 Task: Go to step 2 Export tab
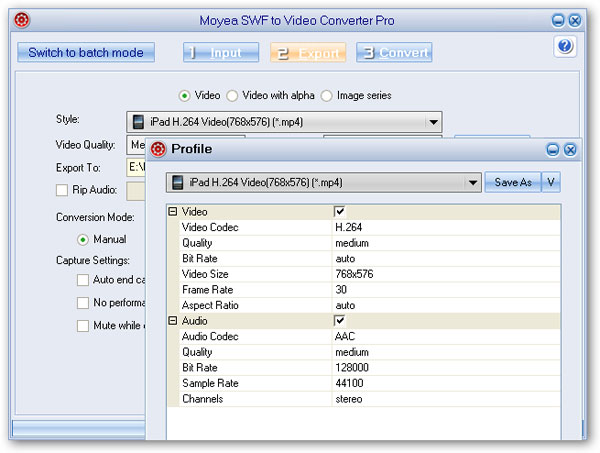[308, 52]
